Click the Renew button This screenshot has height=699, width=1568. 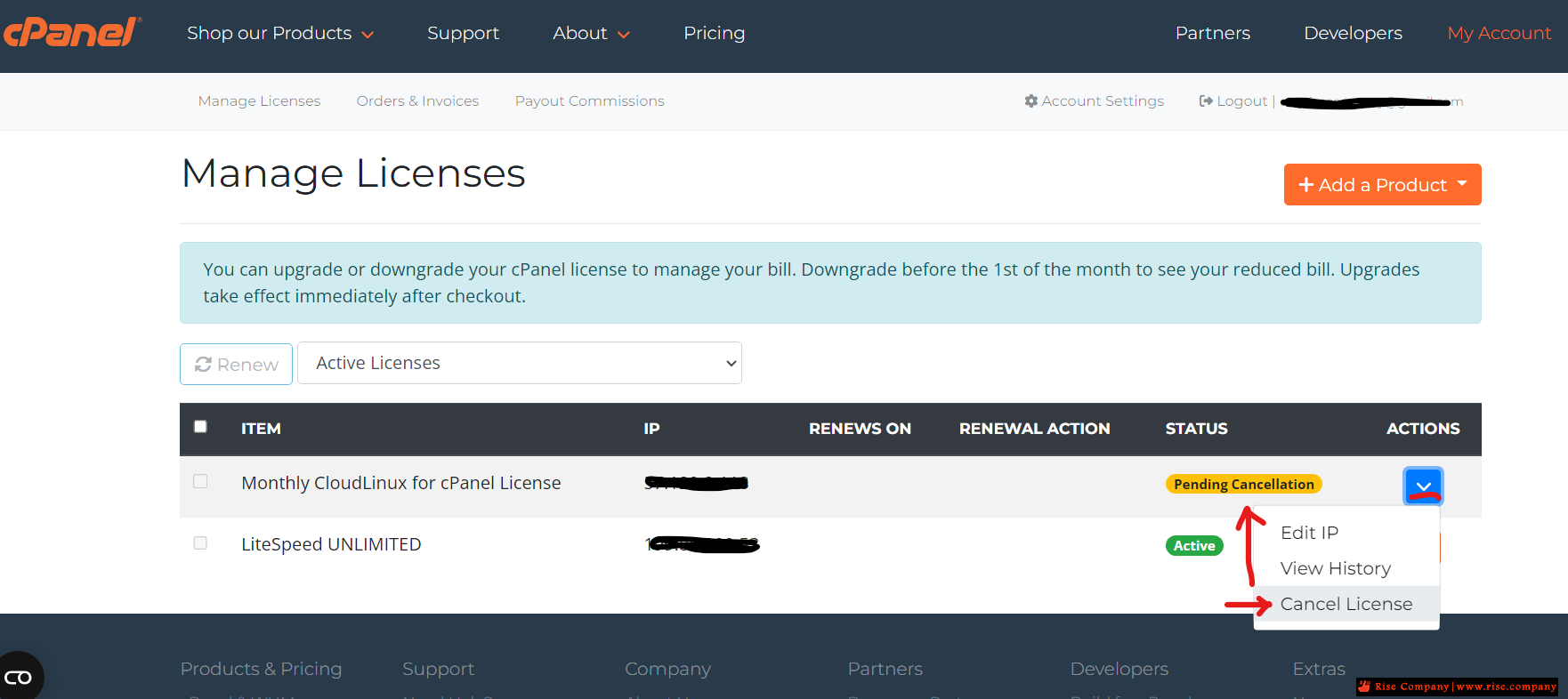click(236, 364)
